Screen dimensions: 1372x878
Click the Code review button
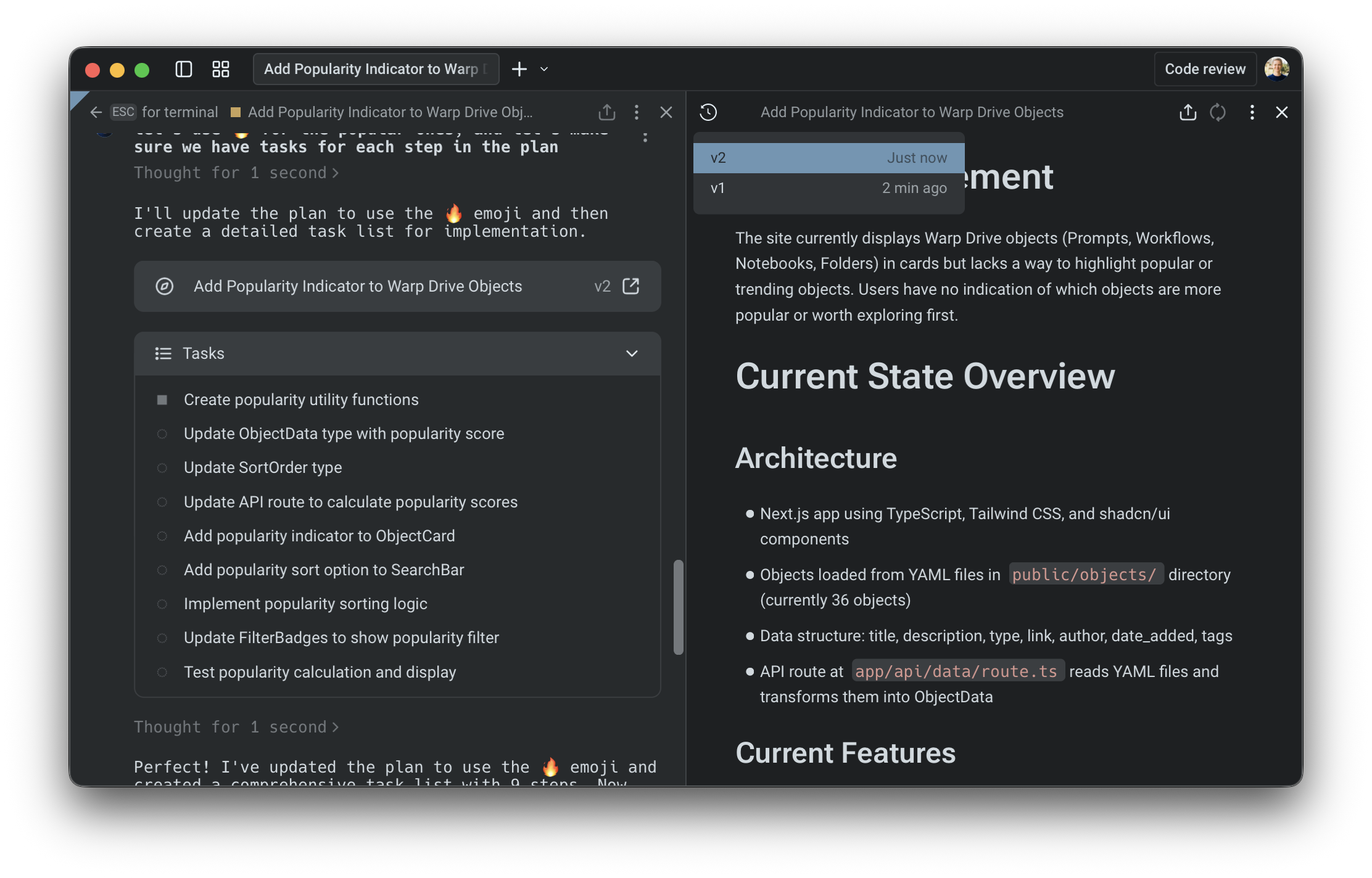[1204, 69]
